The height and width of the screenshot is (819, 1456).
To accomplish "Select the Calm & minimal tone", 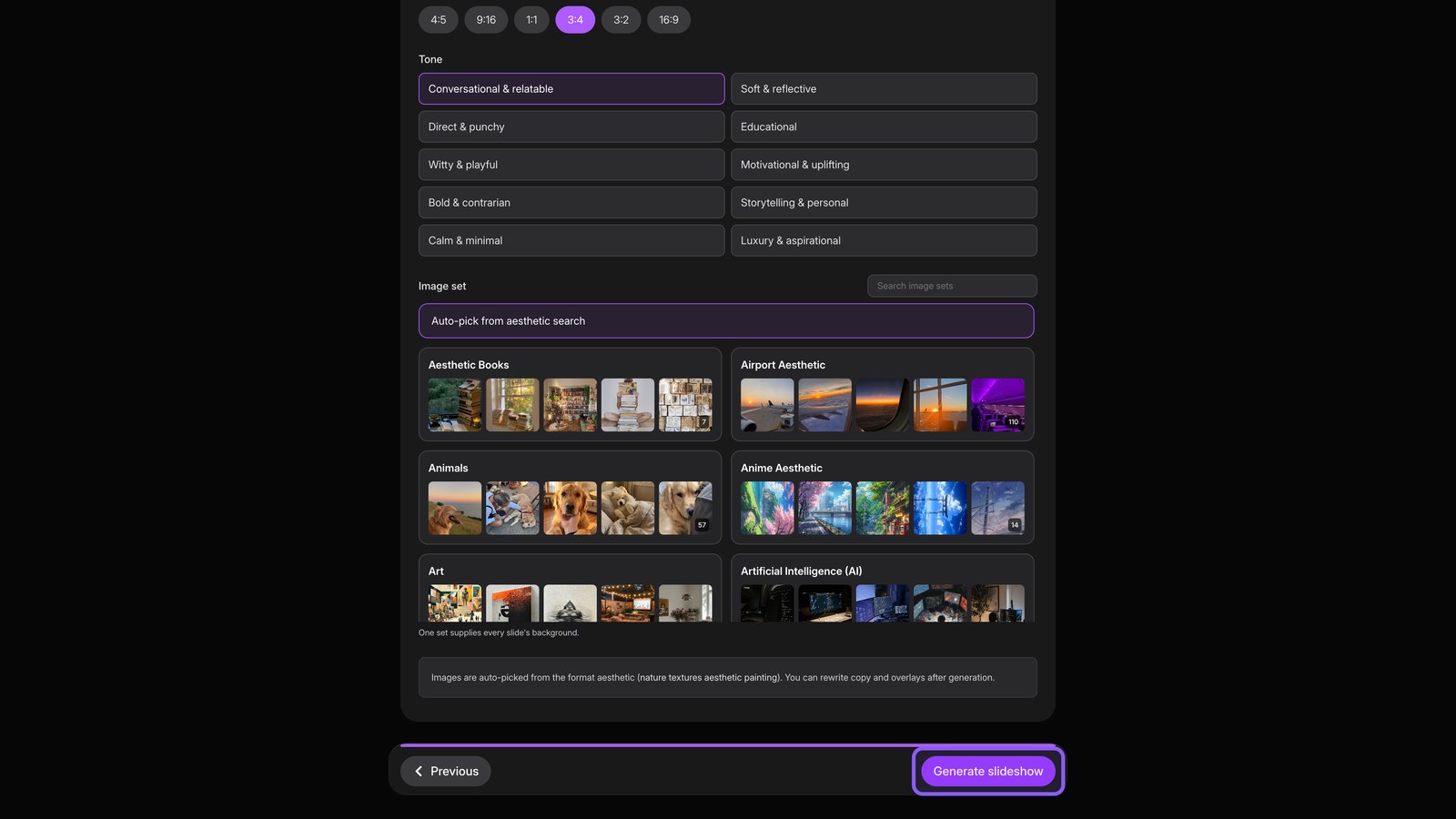I will pyautogui.click(x=571, y=240).
